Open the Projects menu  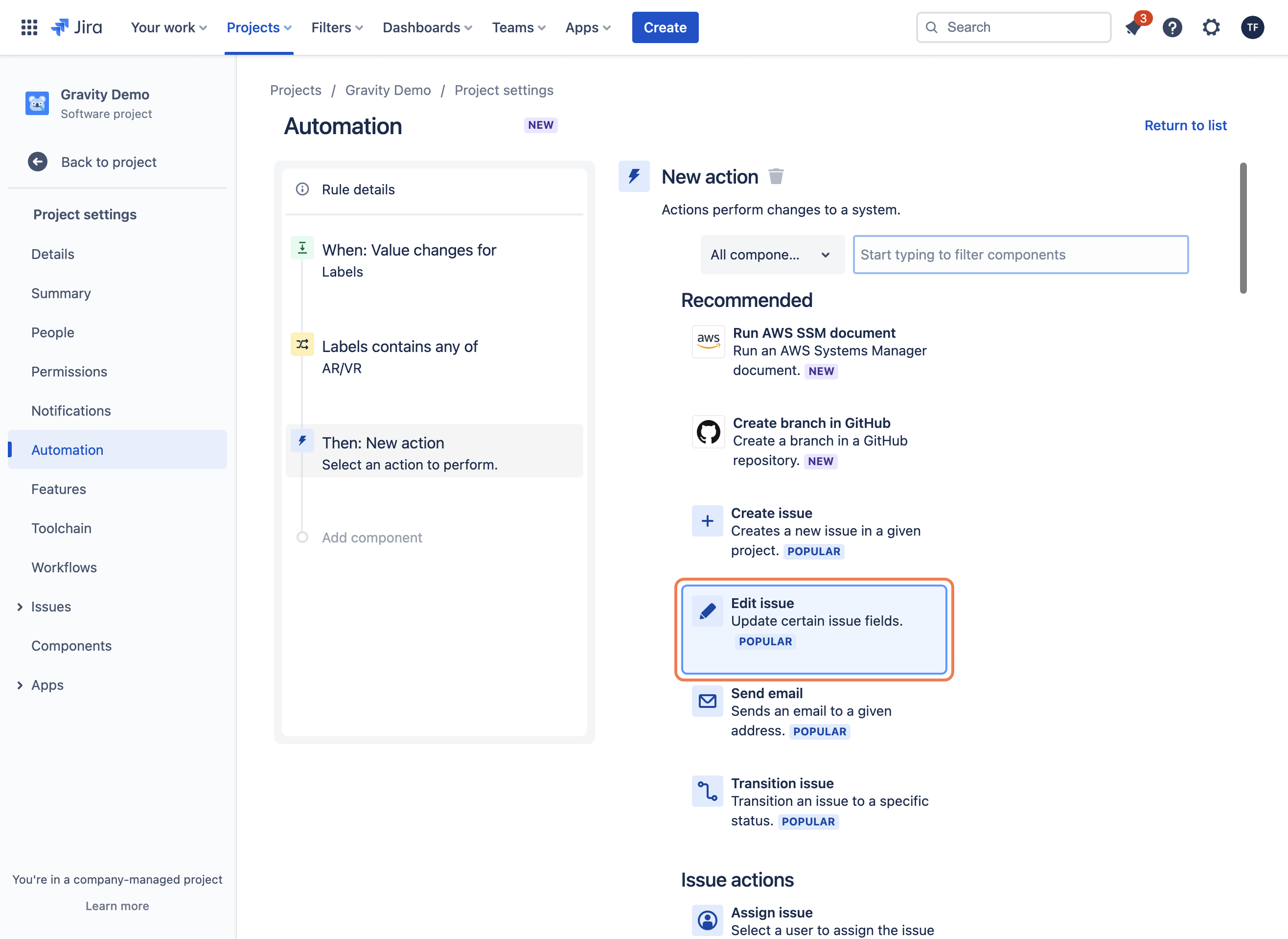[259, 27]
